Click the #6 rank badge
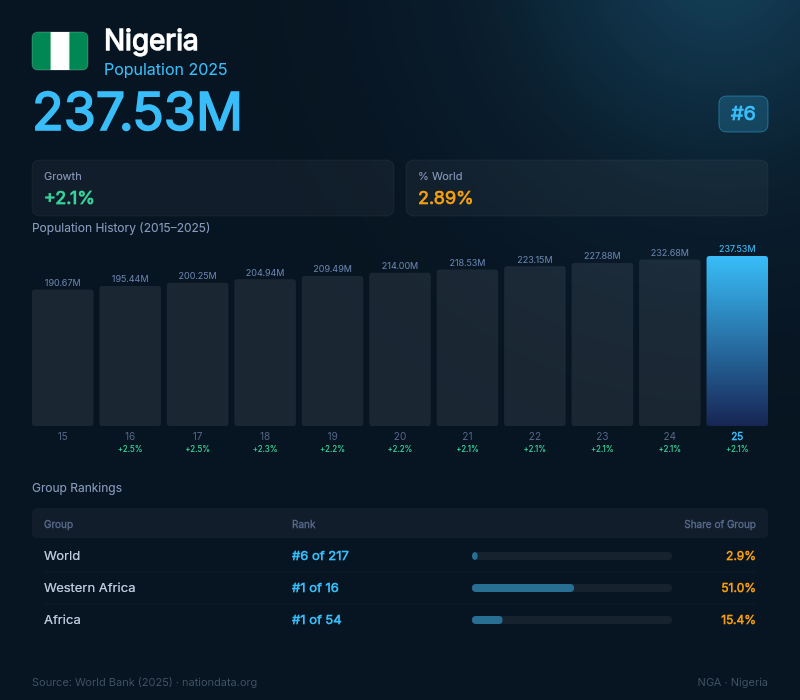The width and height of the screenshot is (800, 700). [743, 114]
